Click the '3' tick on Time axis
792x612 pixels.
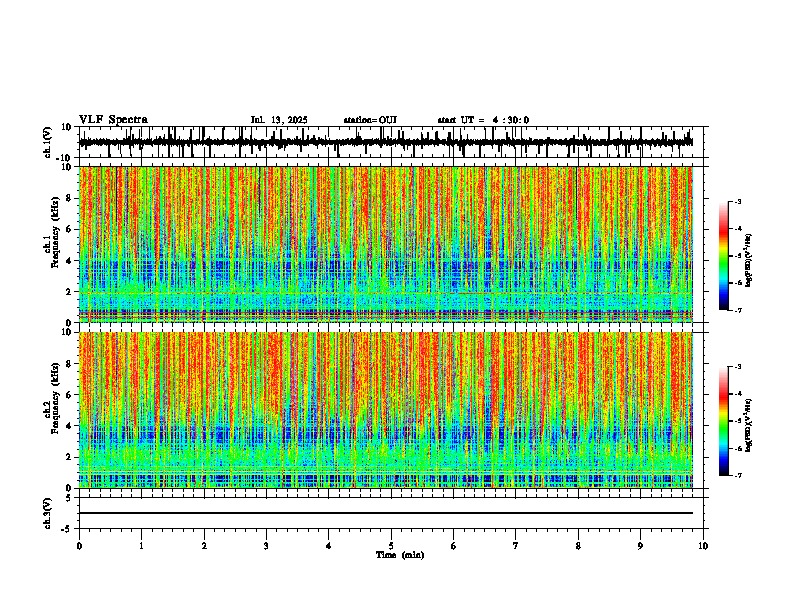point(266,546)
